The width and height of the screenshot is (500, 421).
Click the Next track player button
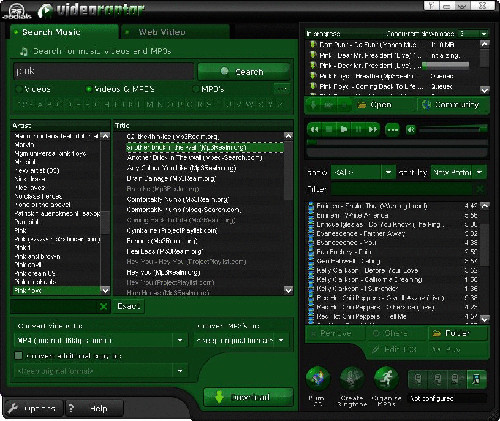click(373, 129)
